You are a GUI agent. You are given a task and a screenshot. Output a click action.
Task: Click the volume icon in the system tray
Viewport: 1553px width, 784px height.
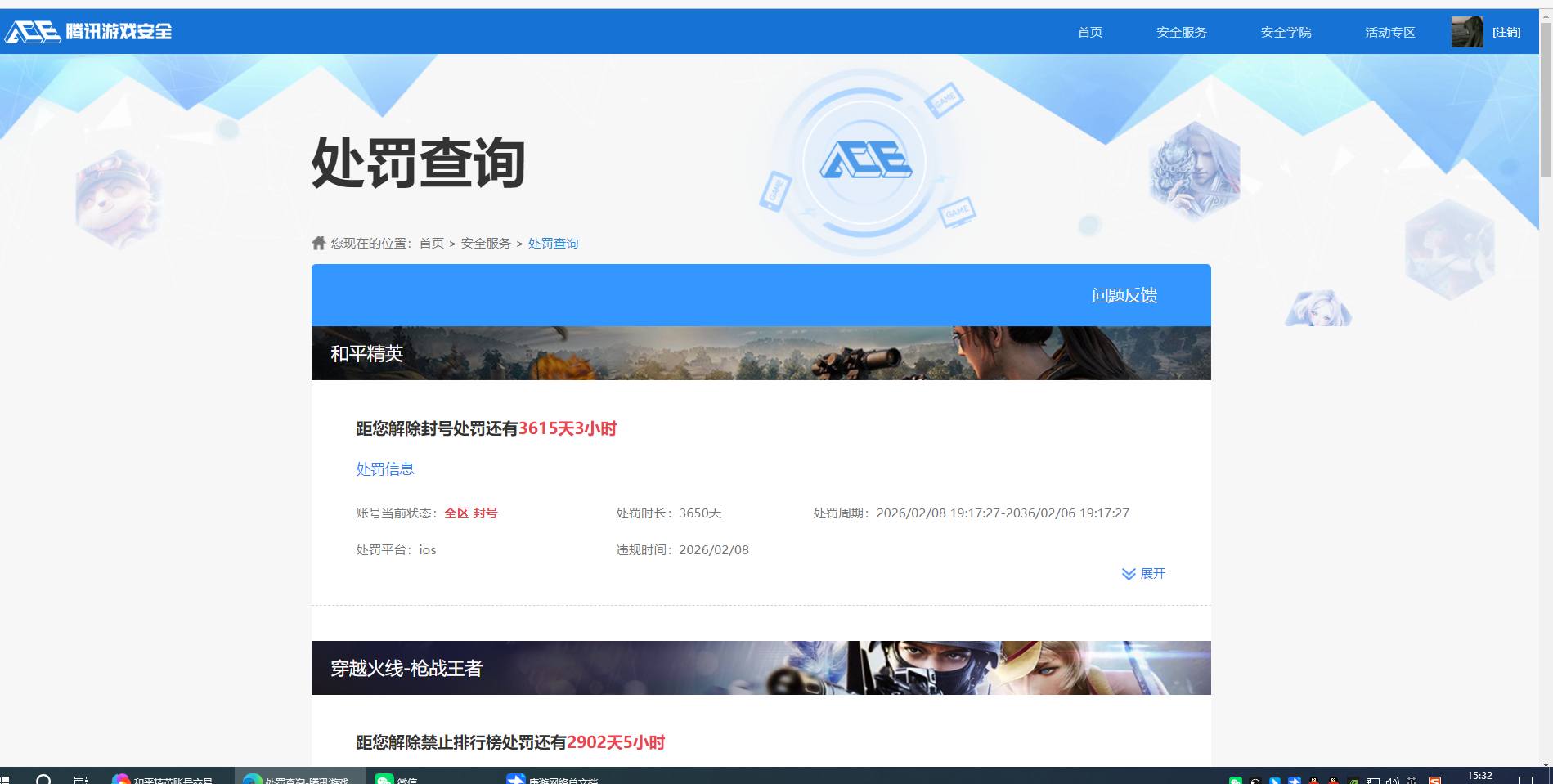[x=1393, y=778]
